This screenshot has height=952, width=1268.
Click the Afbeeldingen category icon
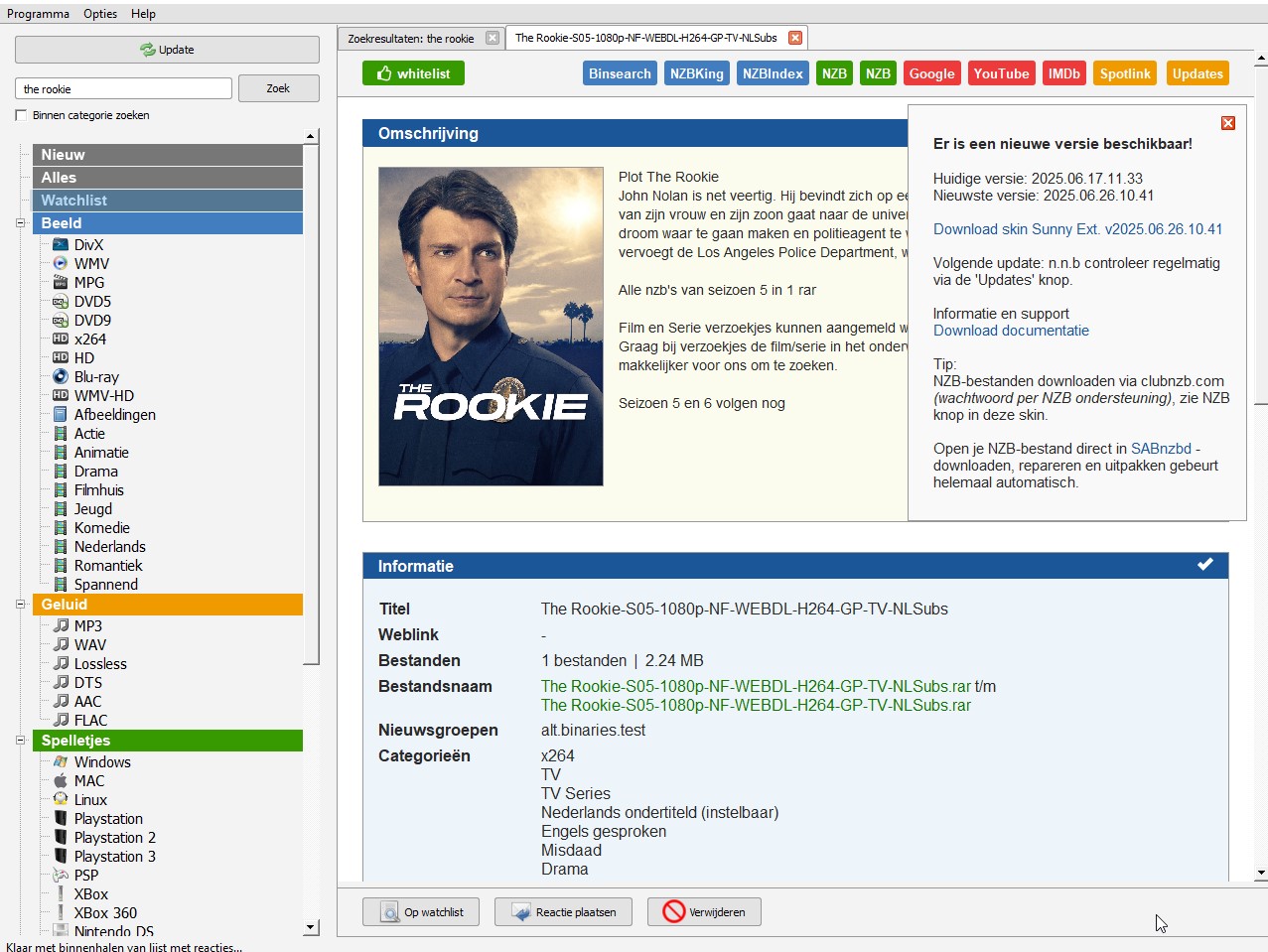pos(61,414)
